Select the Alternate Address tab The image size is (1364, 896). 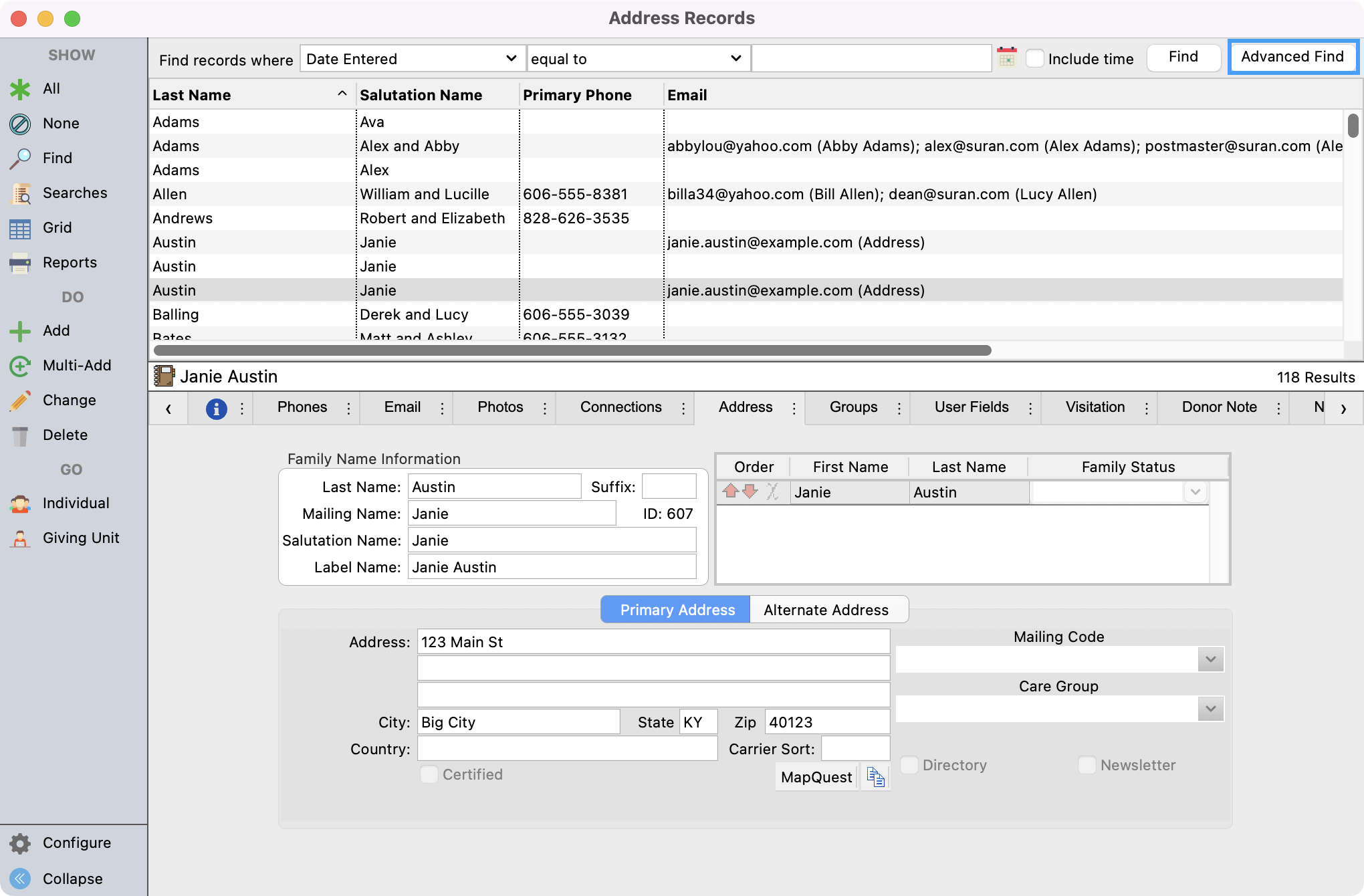(x=826, y=610)
